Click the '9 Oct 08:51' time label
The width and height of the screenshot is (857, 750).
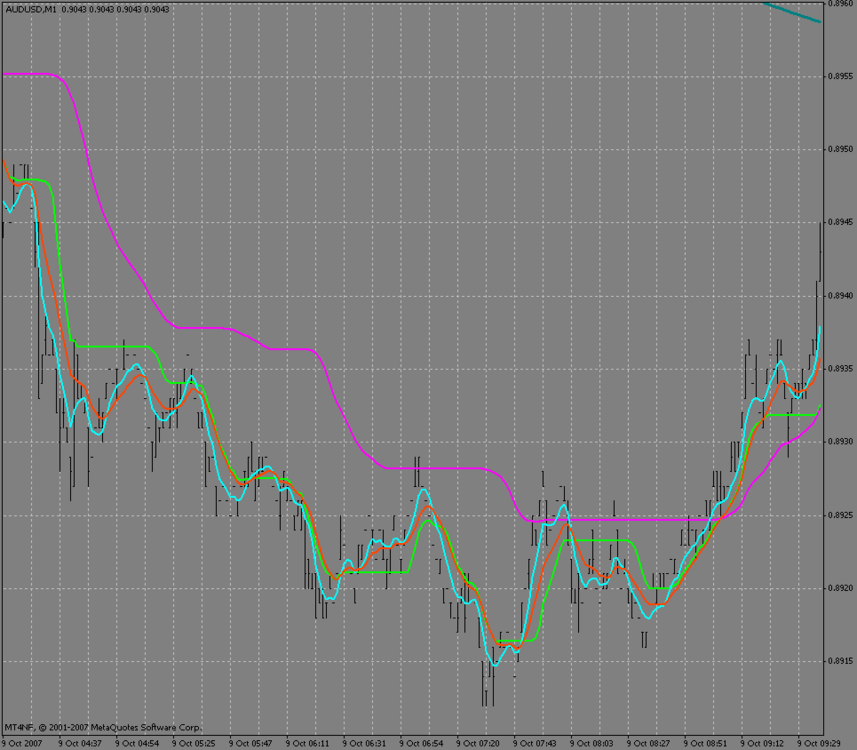click(x=705, y=743)
